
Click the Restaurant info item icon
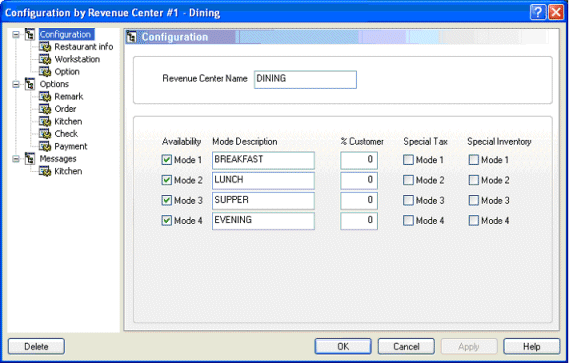(45, 47)
